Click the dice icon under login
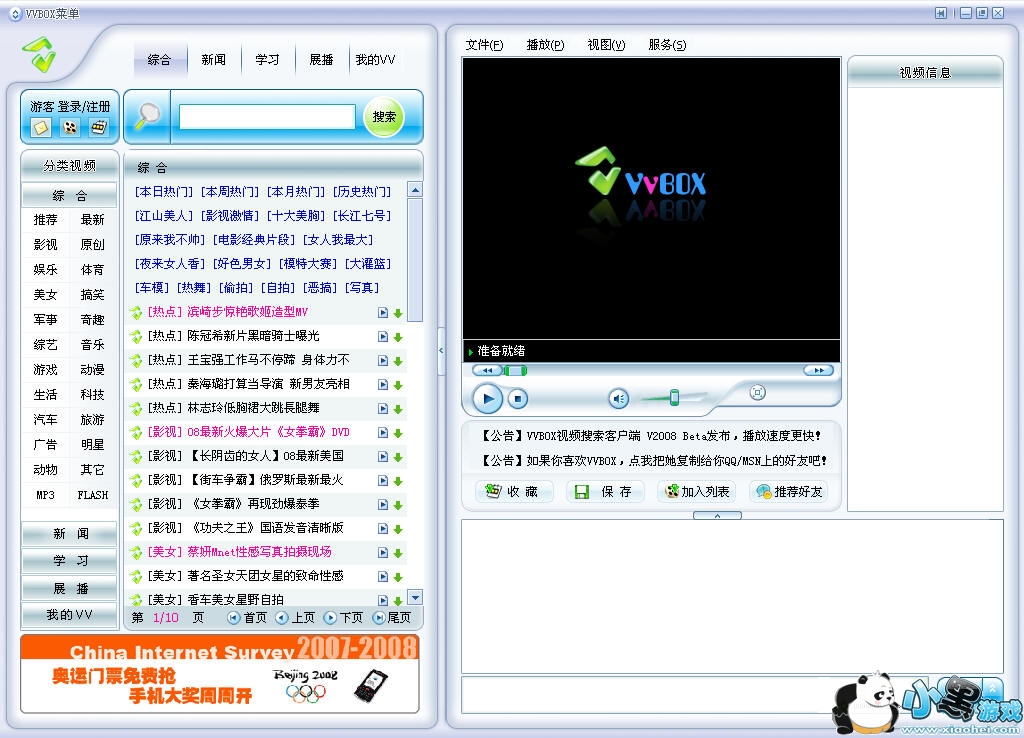The height and width of the screenshot is (738, 1024). pos(70,127)
